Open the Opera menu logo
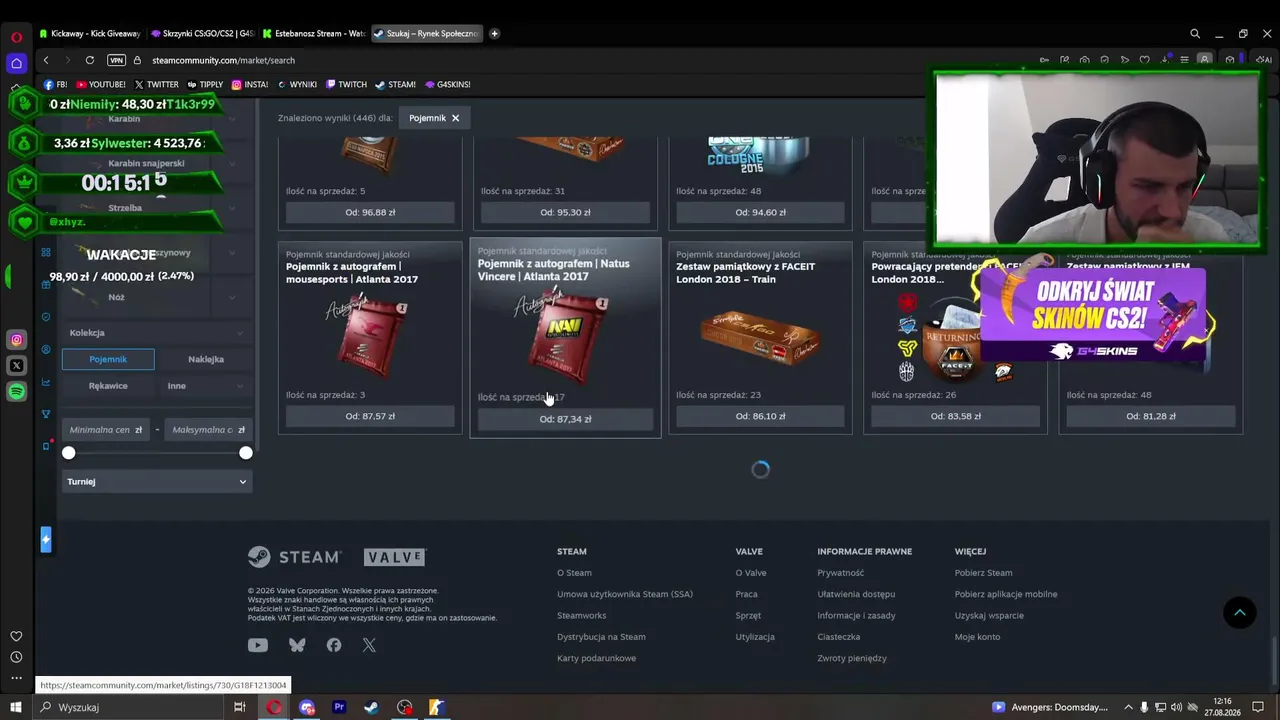The width and height of the screenshot is (1280, 720). (x=16, y=36)
